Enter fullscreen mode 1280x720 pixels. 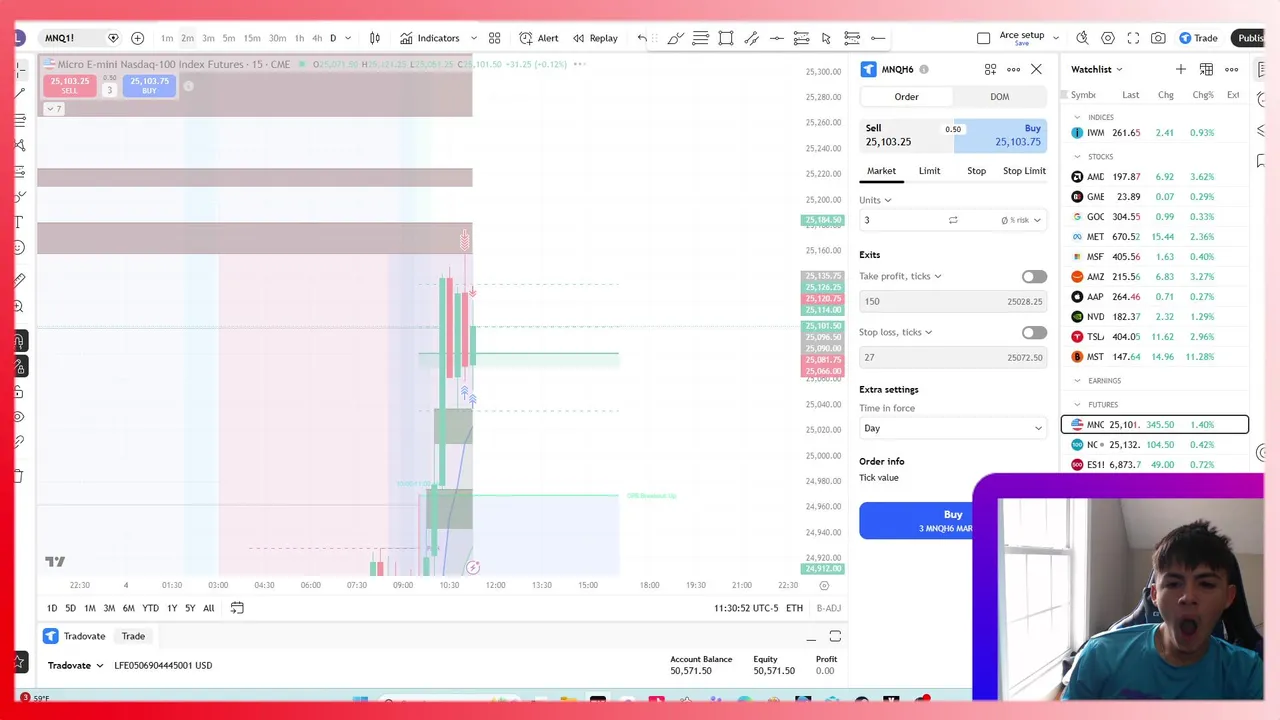1133,38
